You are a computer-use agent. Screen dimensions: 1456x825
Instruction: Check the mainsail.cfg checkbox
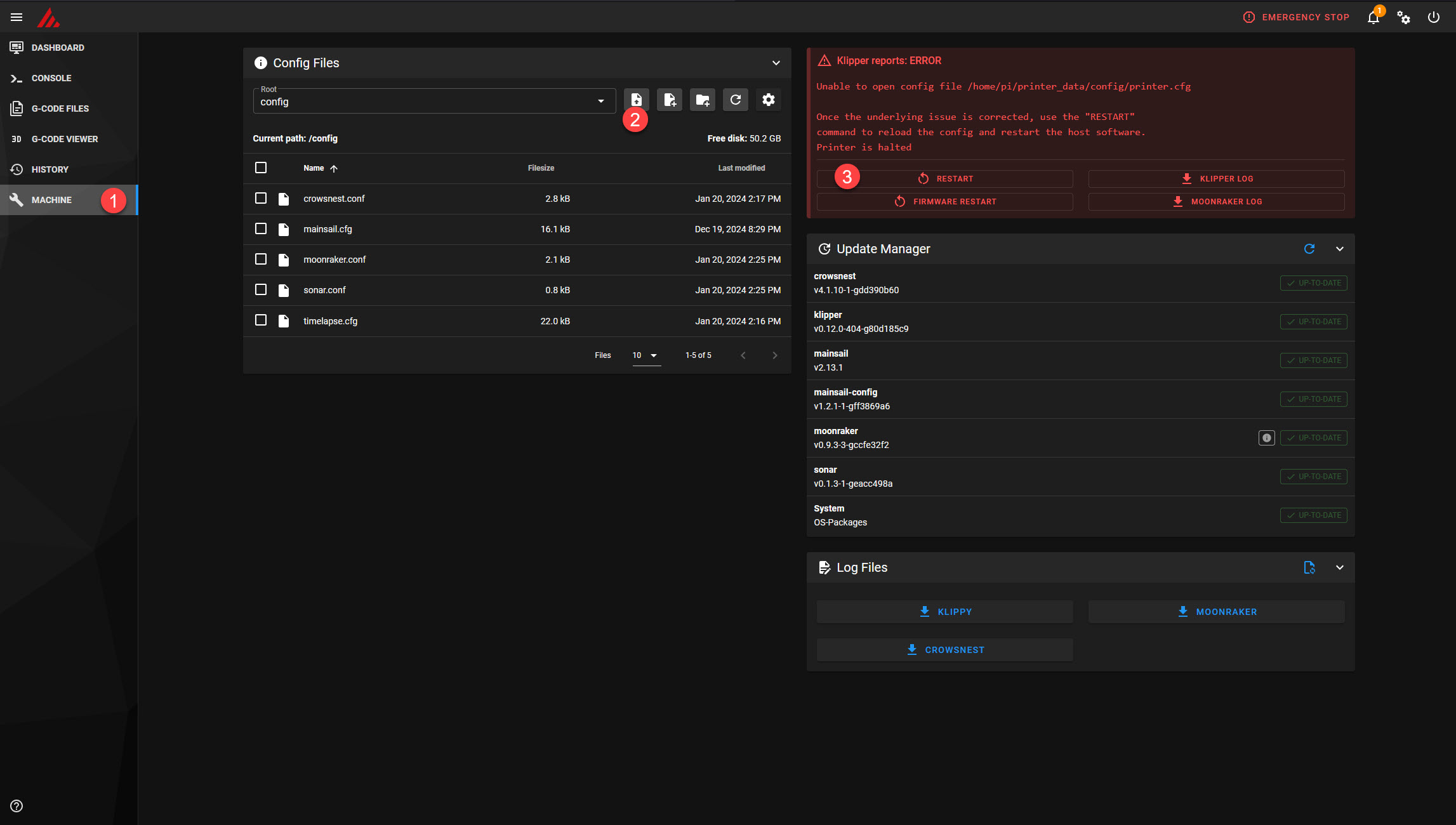(x=260, y=228)
